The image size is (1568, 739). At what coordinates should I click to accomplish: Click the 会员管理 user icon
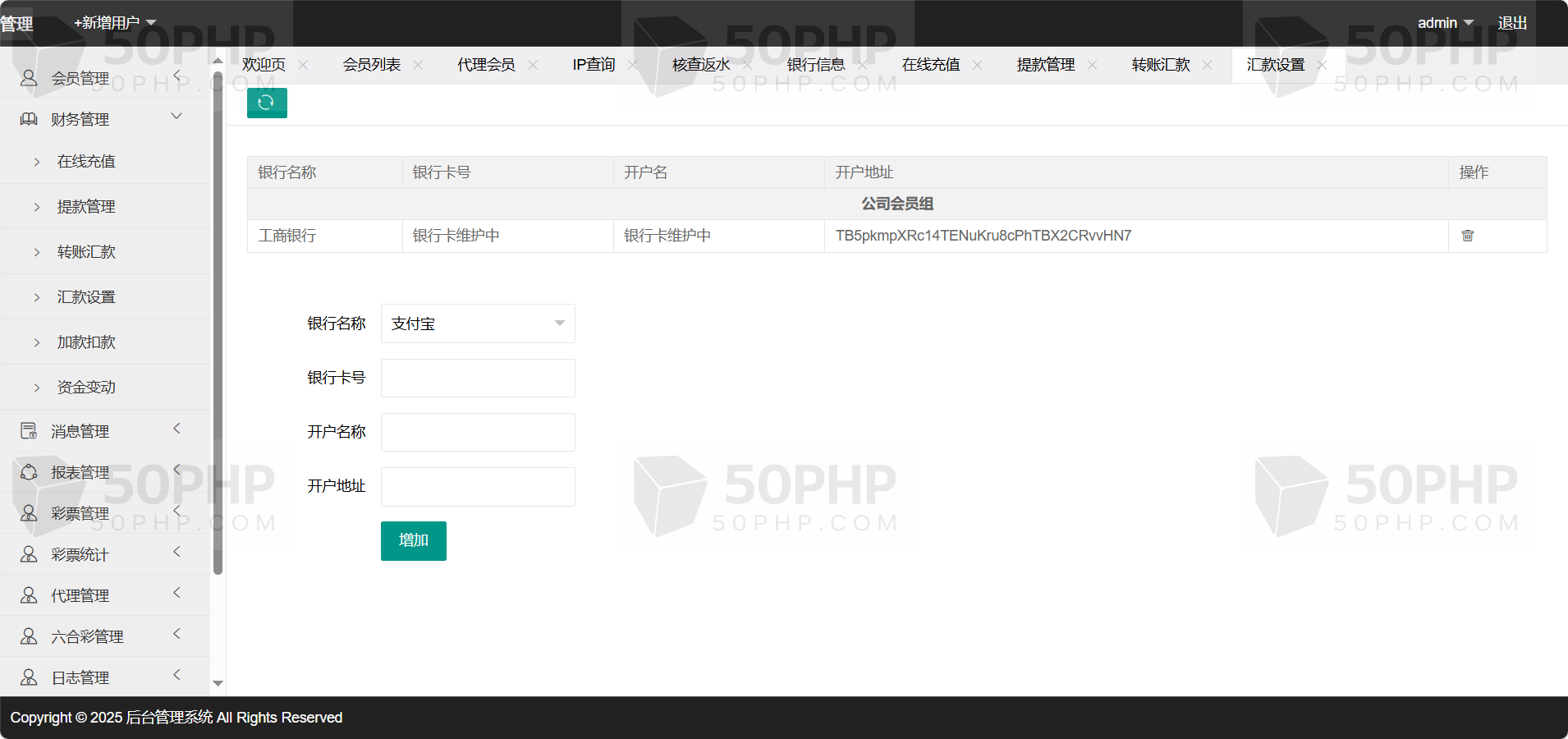29,78
